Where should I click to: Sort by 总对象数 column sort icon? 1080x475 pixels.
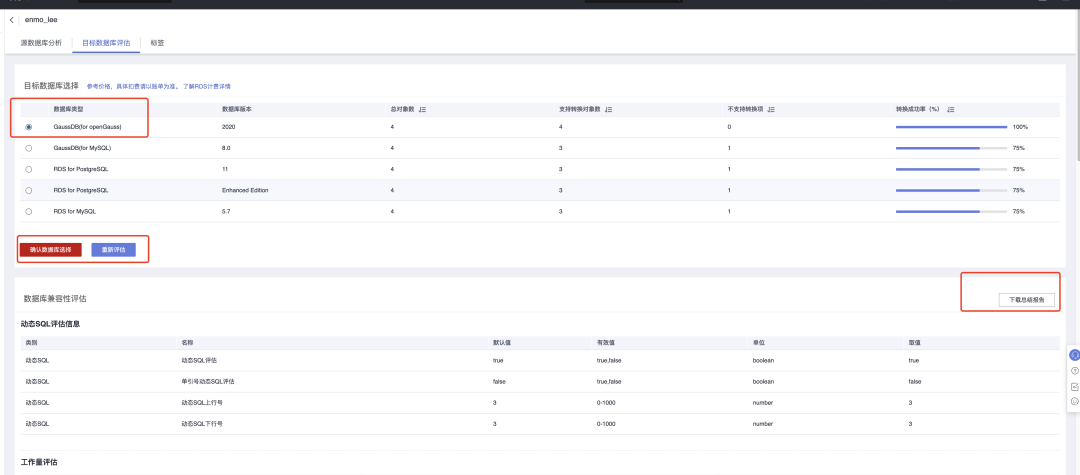pyautogui.click(x=423, y=109)
